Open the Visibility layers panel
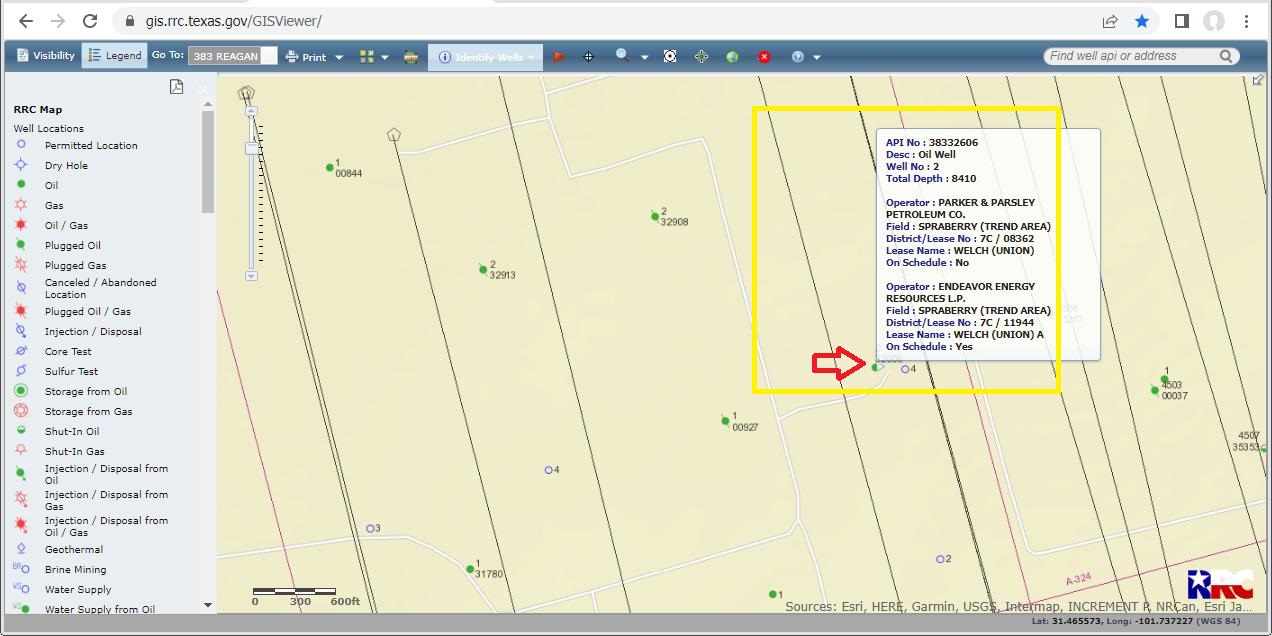Viewport: 1272px width, 636px height. pyautogui.click(x=46, y=56)
